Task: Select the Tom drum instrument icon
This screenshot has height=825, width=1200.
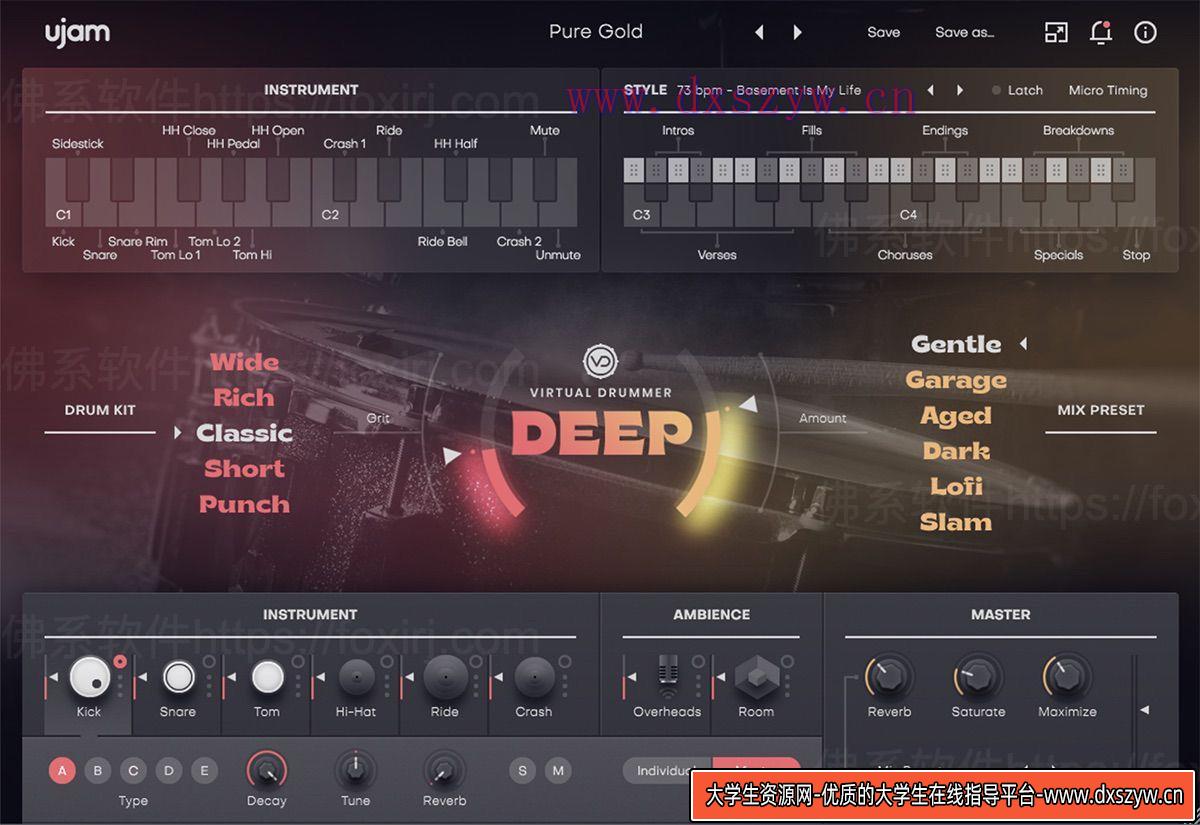Action: pos(267,677)
